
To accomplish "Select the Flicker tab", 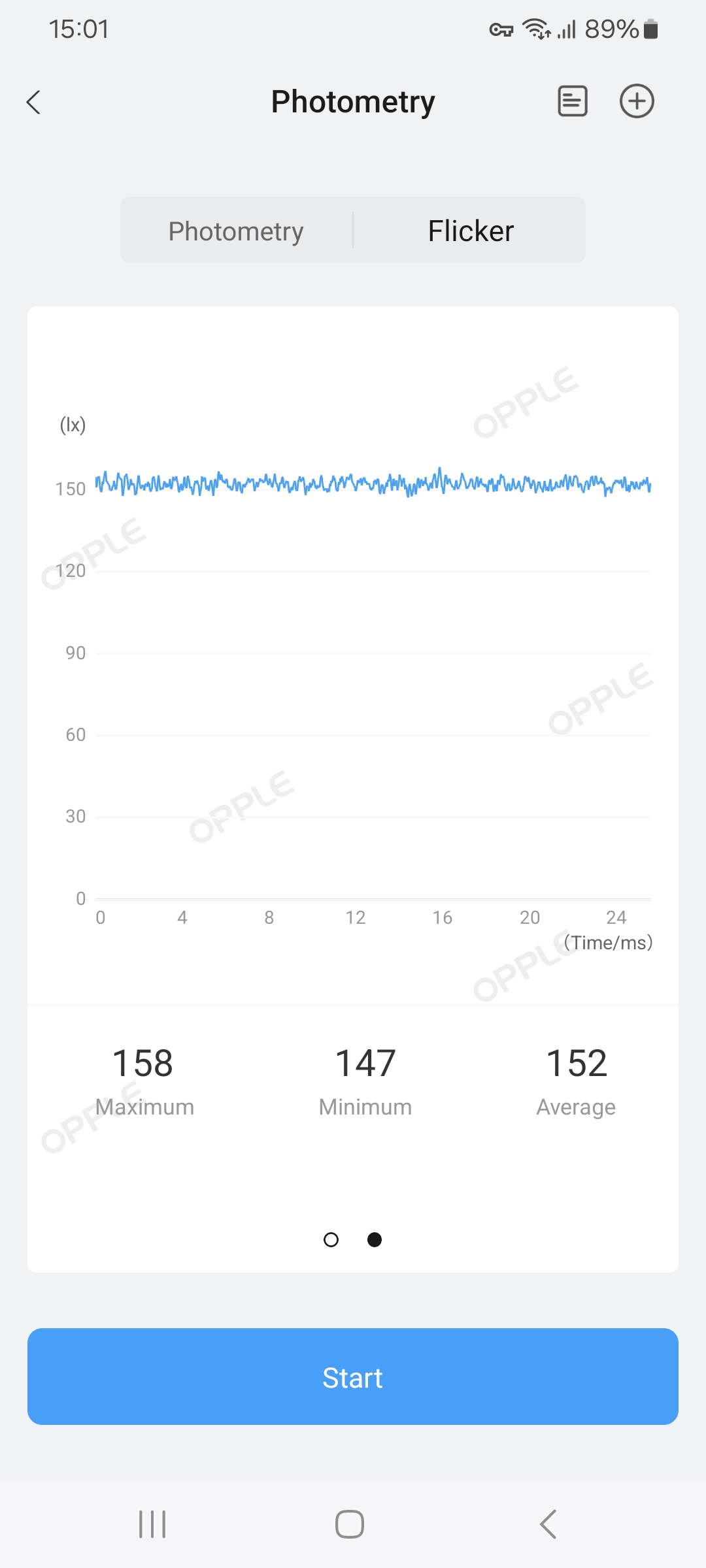I will (471, 231).
